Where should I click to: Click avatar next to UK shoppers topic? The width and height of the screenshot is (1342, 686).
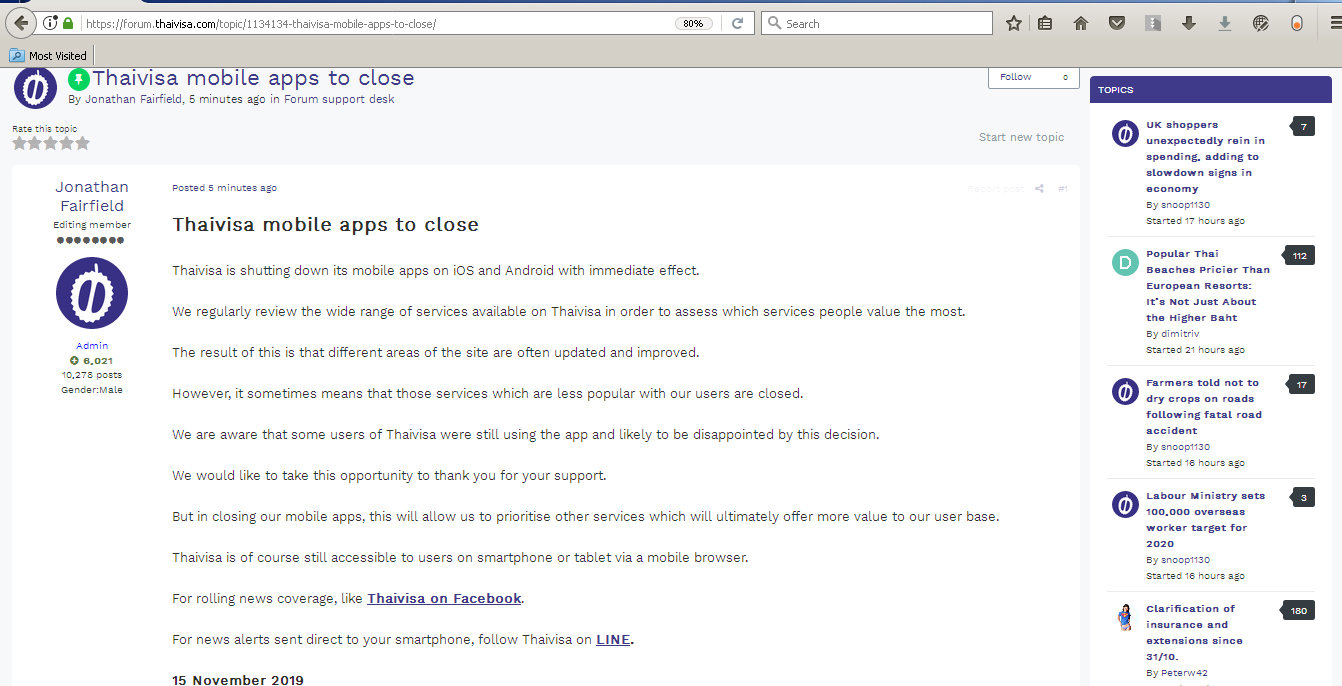pos(1126,133)
